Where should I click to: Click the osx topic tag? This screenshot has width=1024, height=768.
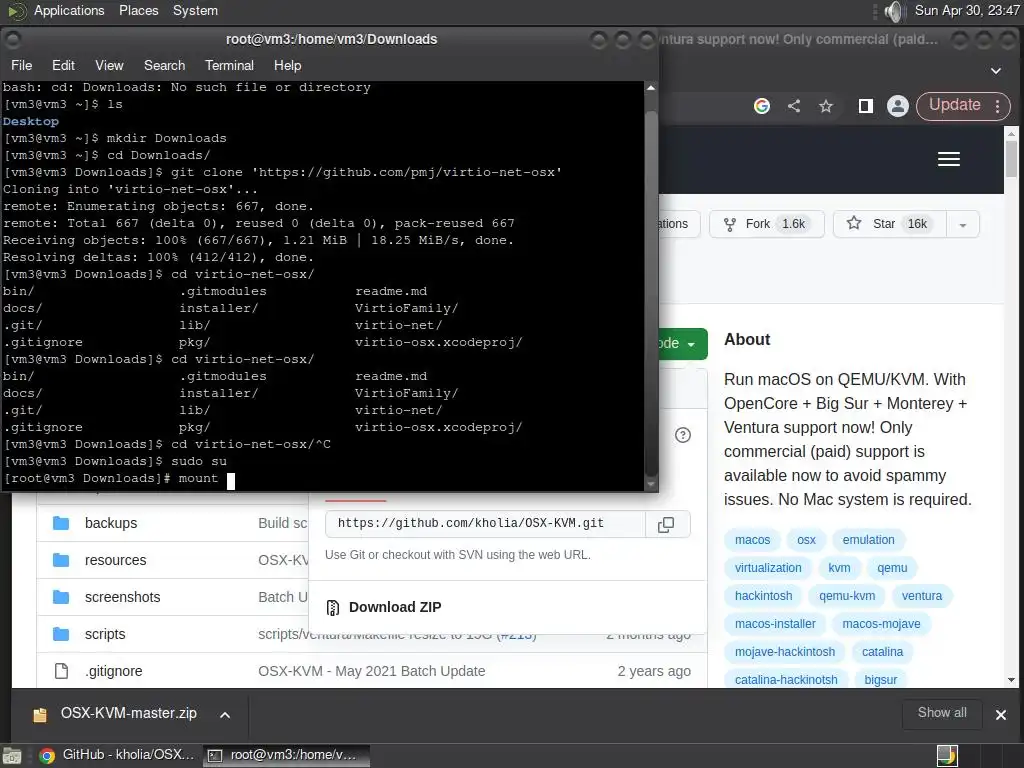point(806,540)
